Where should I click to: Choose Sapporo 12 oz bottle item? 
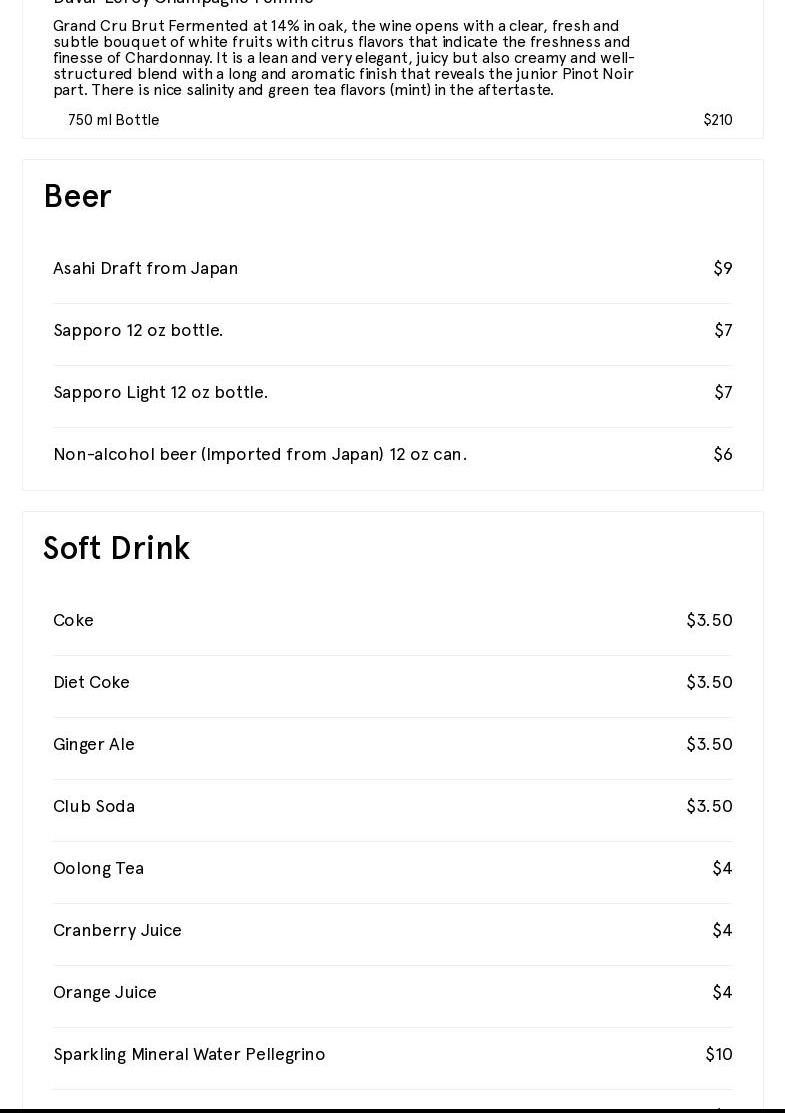pyautogui.click(x=138, y=330)
